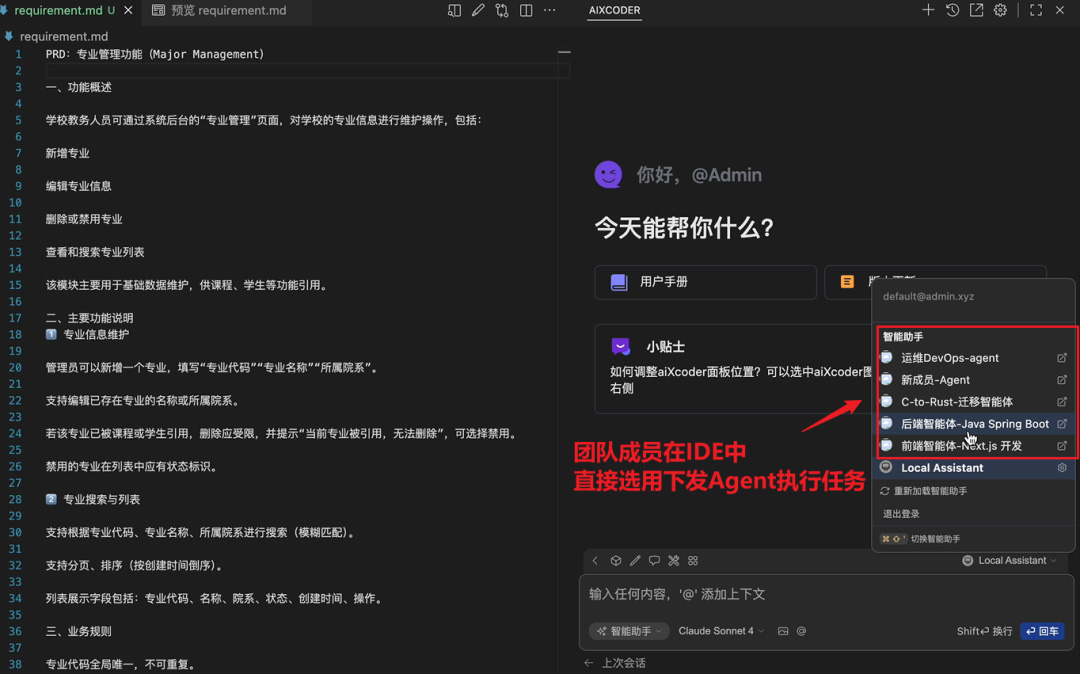Switch to the 预览 requirement.md tab
1080x674 pixels.
[229, 11]
